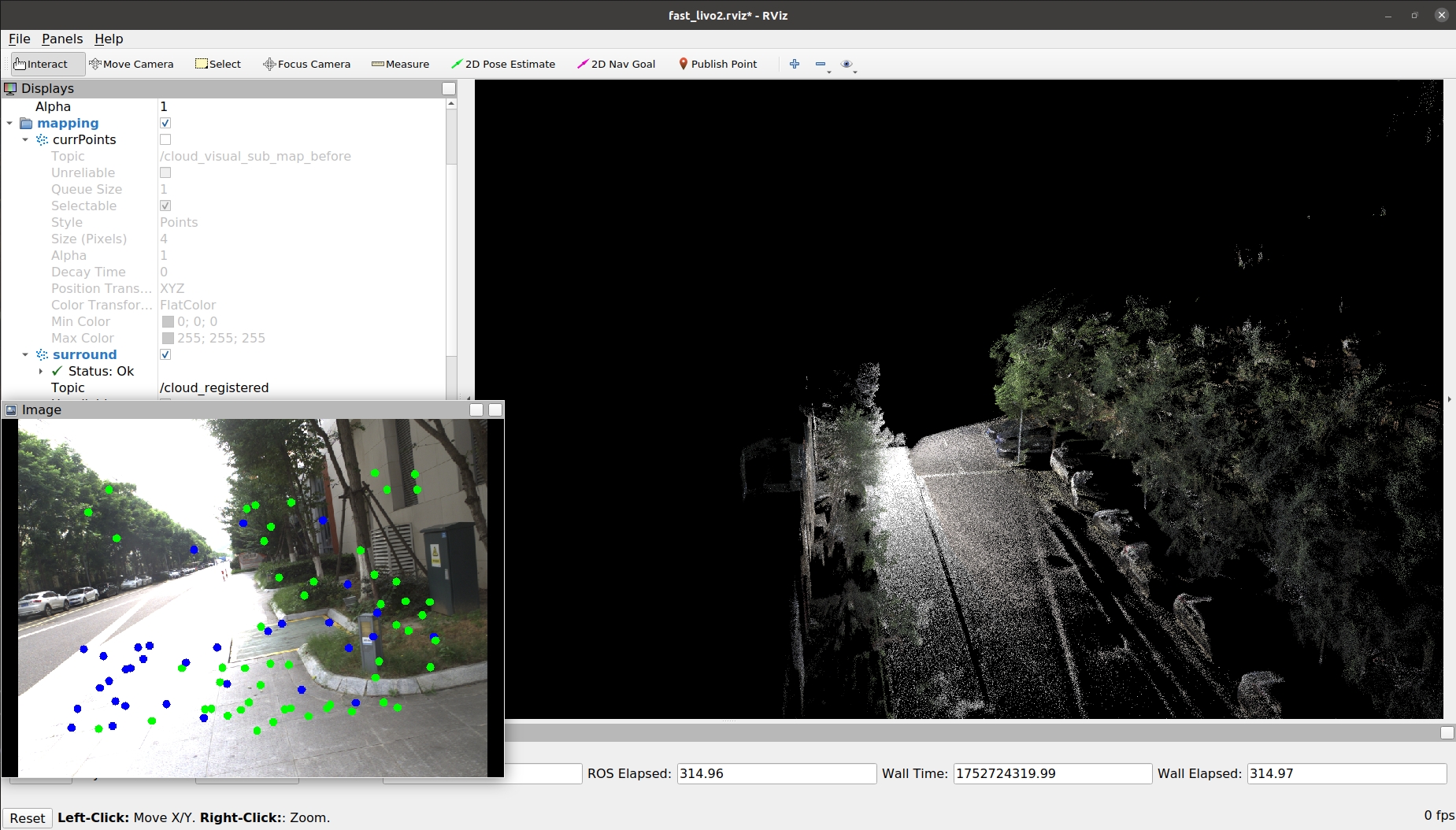
Task: Activate the 2D Nav Goal tool
Action: click(x=616, y=64)
